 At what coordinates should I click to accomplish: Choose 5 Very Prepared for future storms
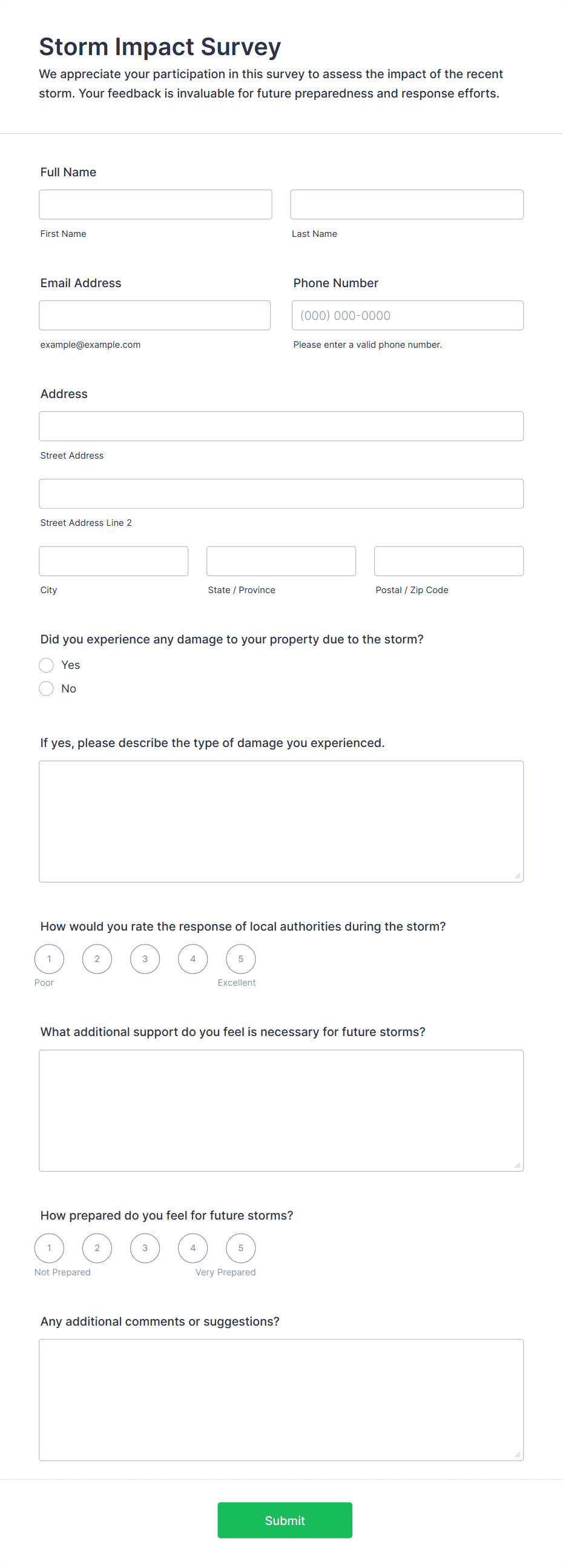[241, 1248]
